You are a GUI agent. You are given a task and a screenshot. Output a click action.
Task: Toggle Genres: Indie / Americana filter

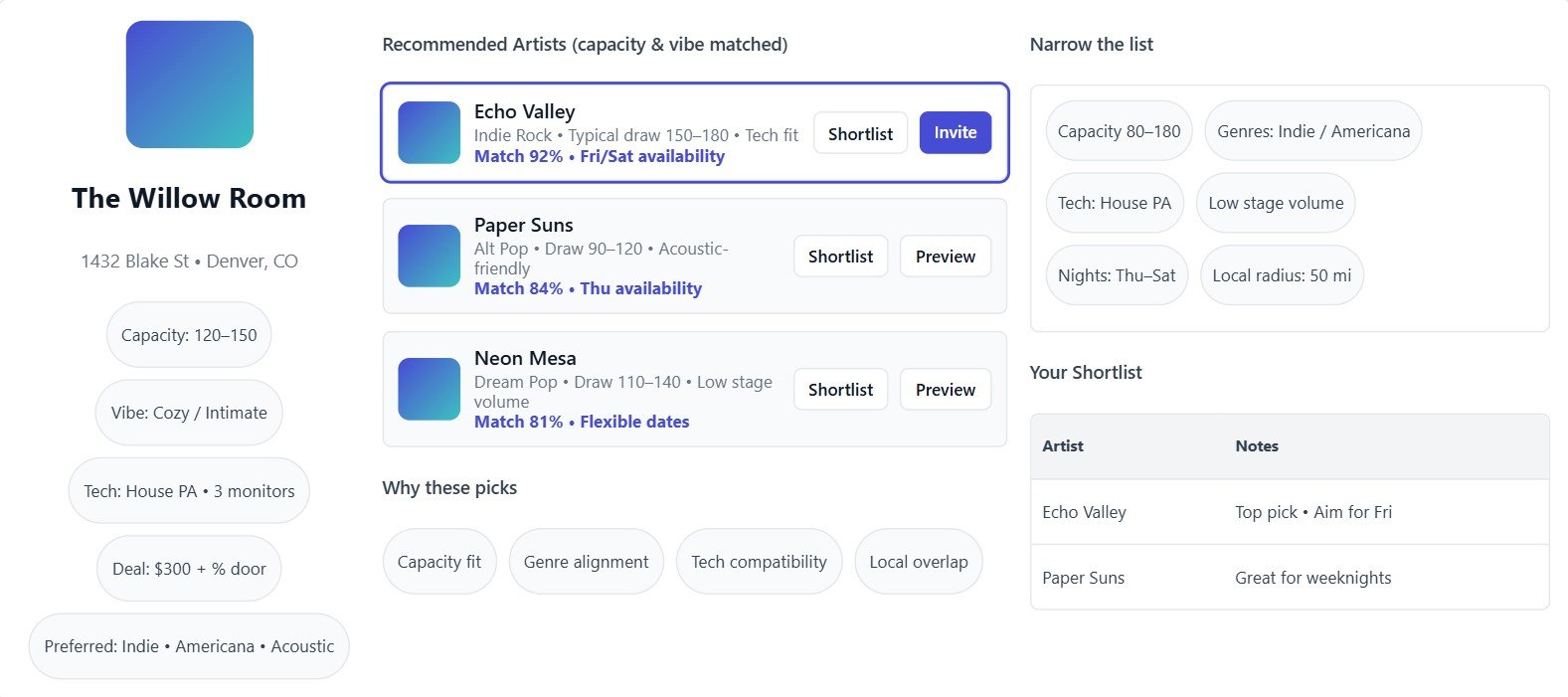pos(1312,131)
